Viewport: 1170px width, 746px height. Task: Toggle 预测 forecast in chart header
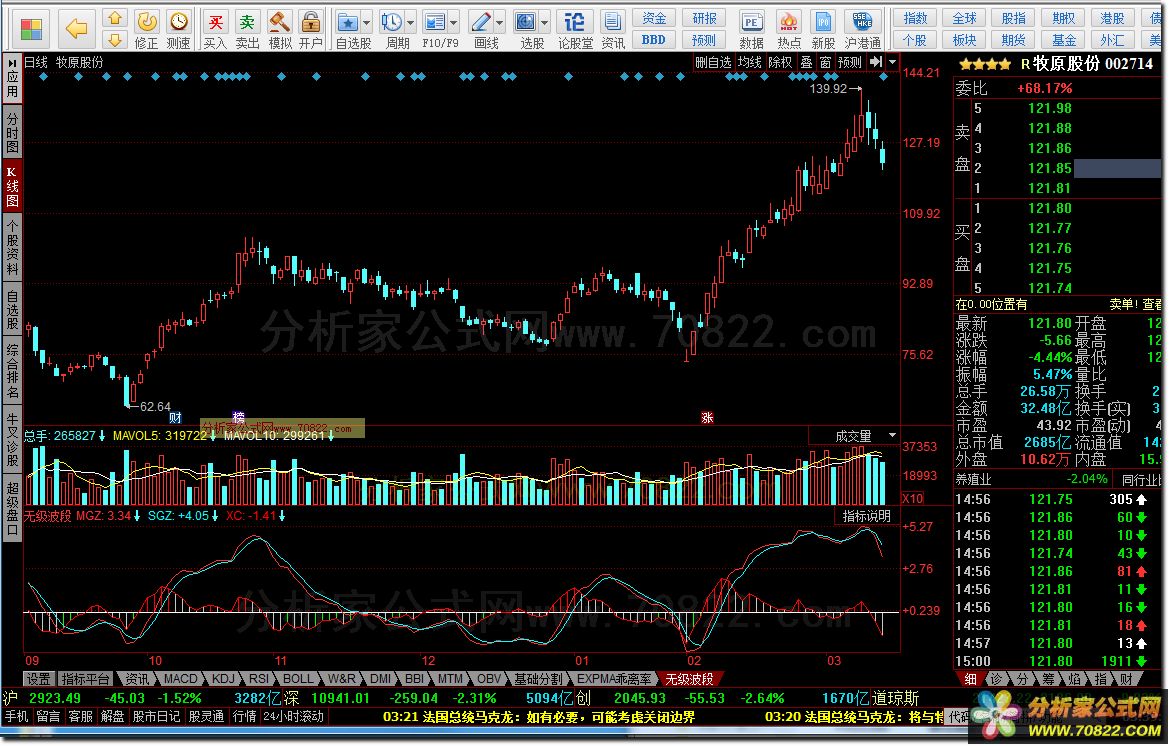850,63
